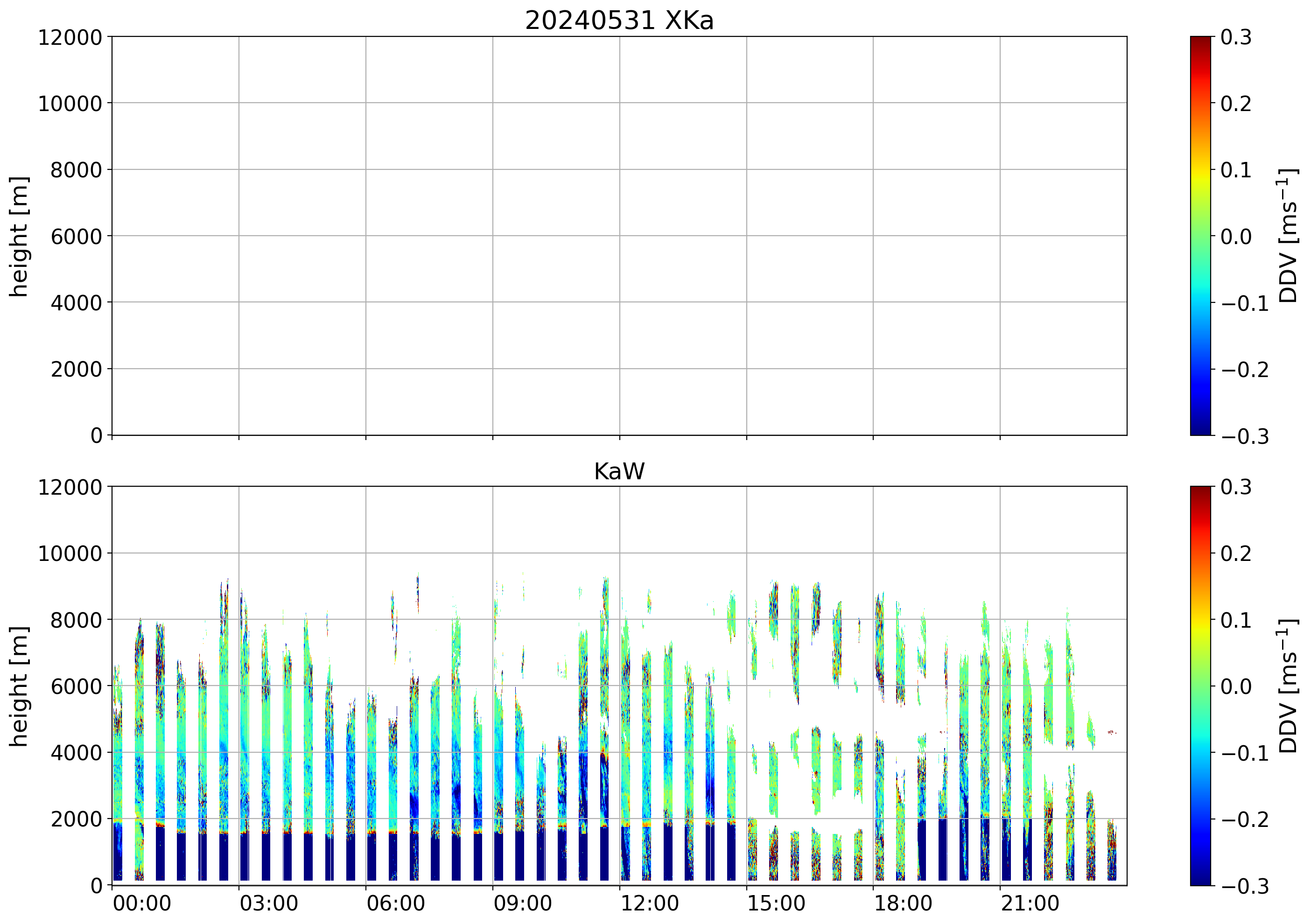
Task: Click the '20240531 XKa' plot title
Action: [619, 21]
